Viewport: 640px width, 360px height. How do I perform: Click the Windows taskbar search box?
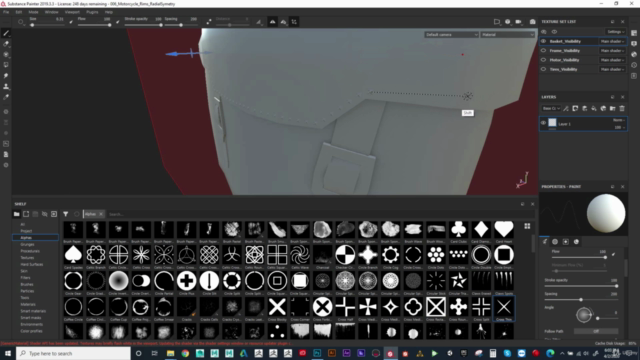point(73,353)
